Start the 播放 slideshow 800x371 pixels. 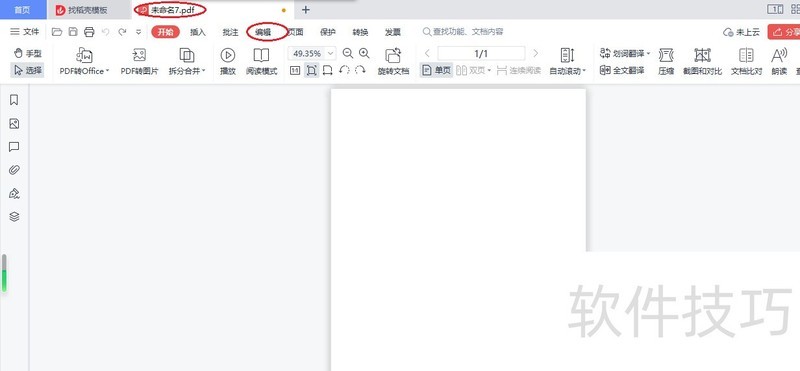click(228, 61)
